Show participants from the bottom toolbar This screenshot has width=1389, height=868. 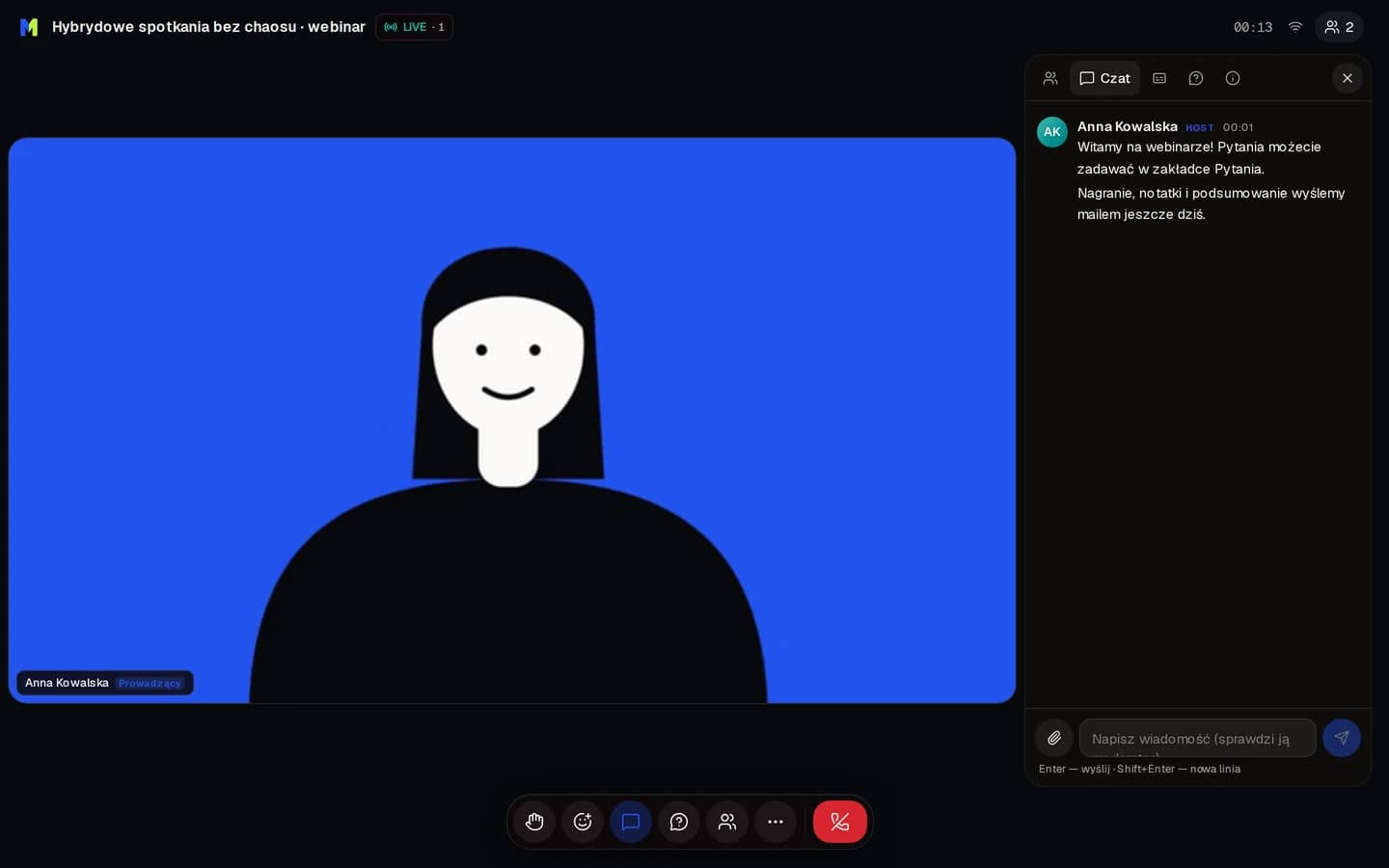click(727, 822)
